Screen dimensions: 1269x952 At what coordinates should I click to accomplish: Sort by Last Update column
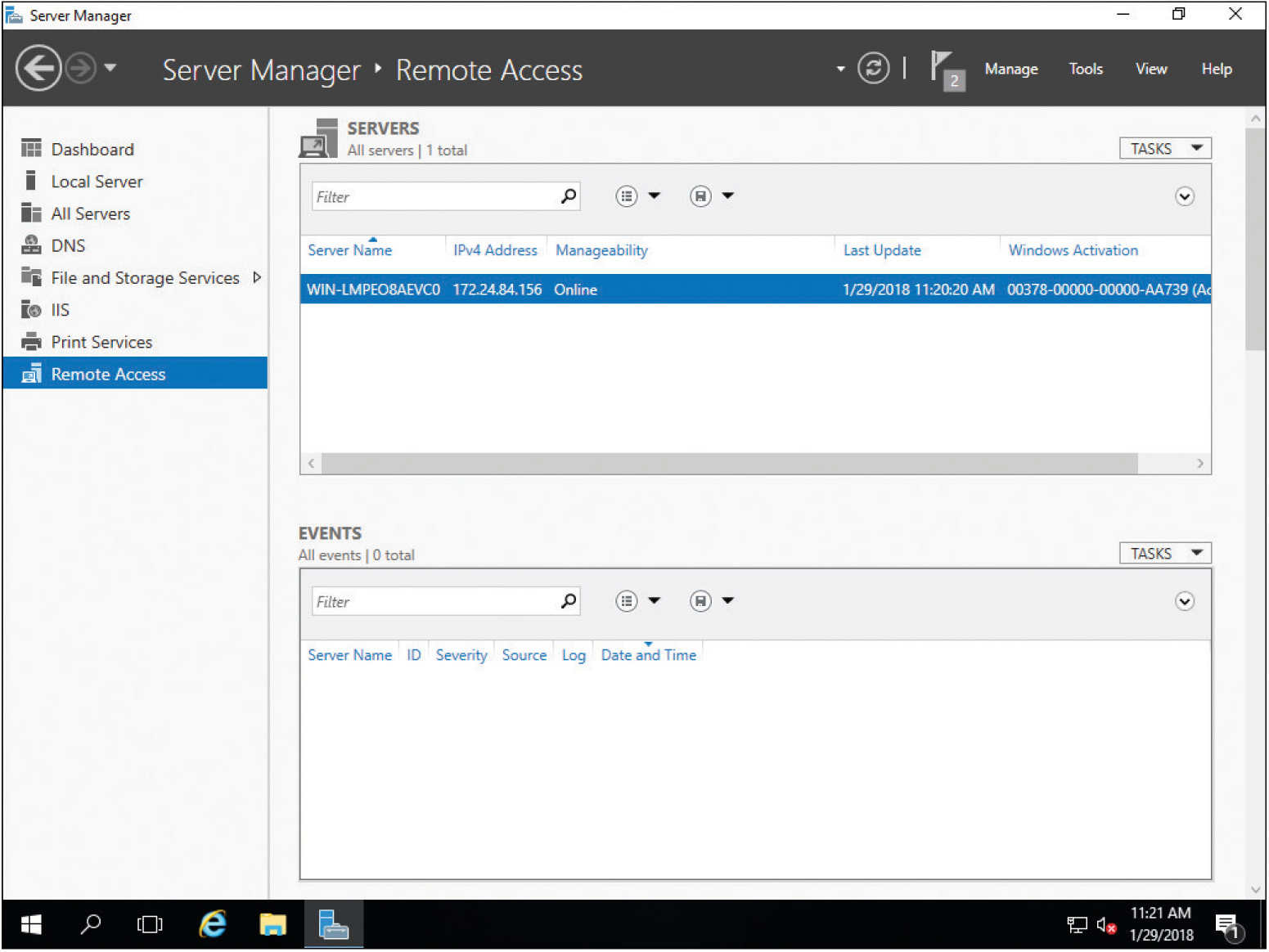(x=882, y=250)
